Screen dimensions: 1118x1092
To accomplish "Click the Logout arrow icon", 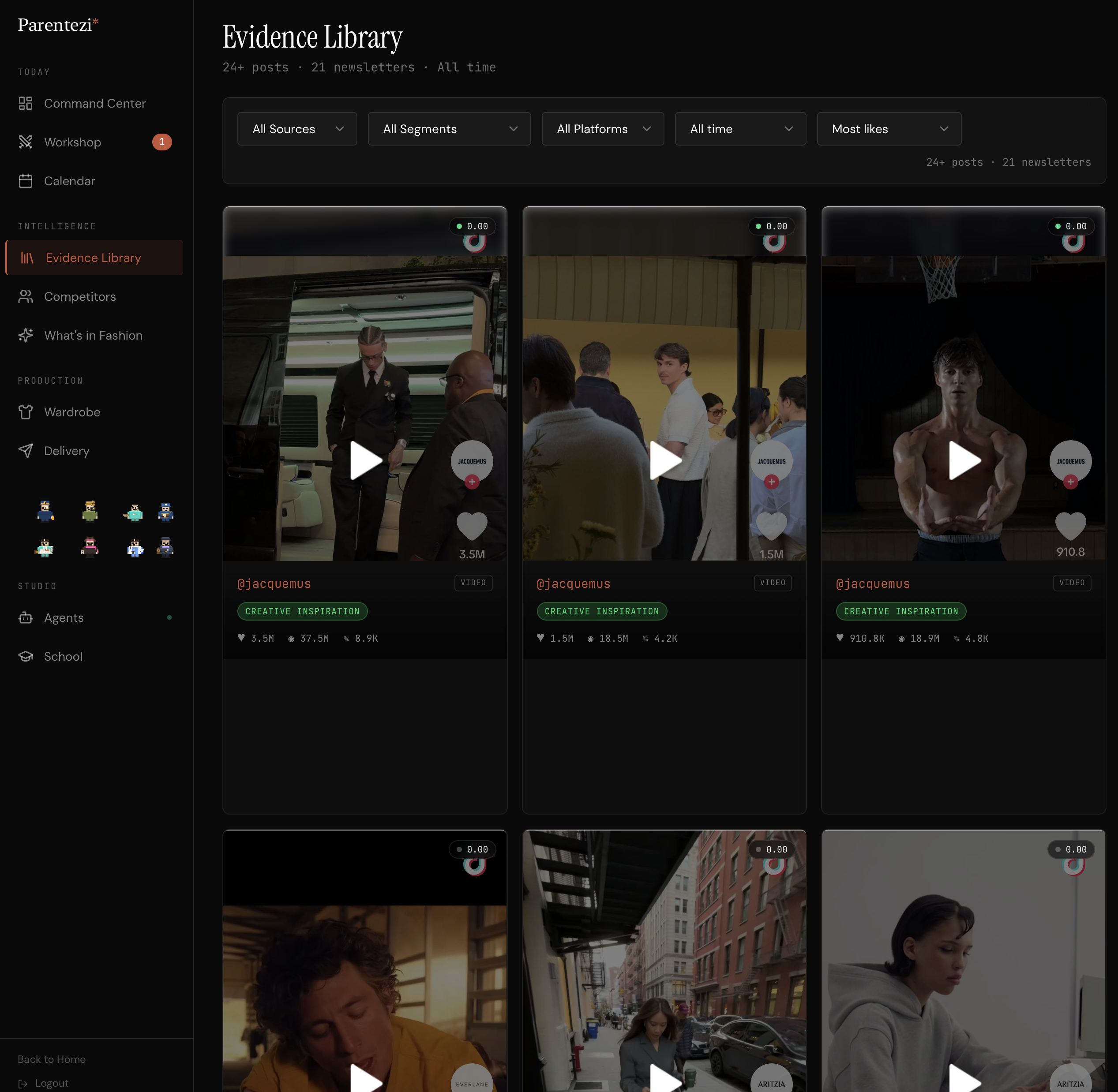I will (x=23, y=1083).
